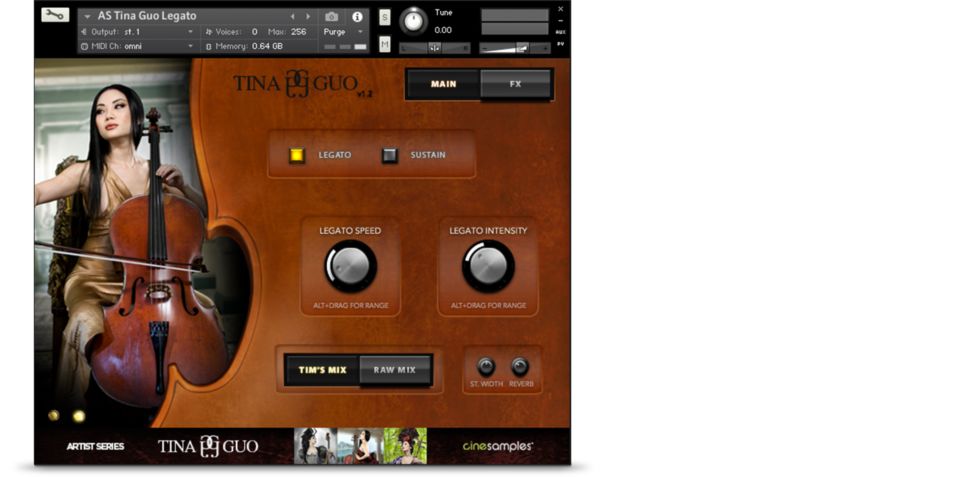Image resolution: width=960 pixels, height=477 pixels.
Task: Switch to the FX tab
Action: (515, 84)
